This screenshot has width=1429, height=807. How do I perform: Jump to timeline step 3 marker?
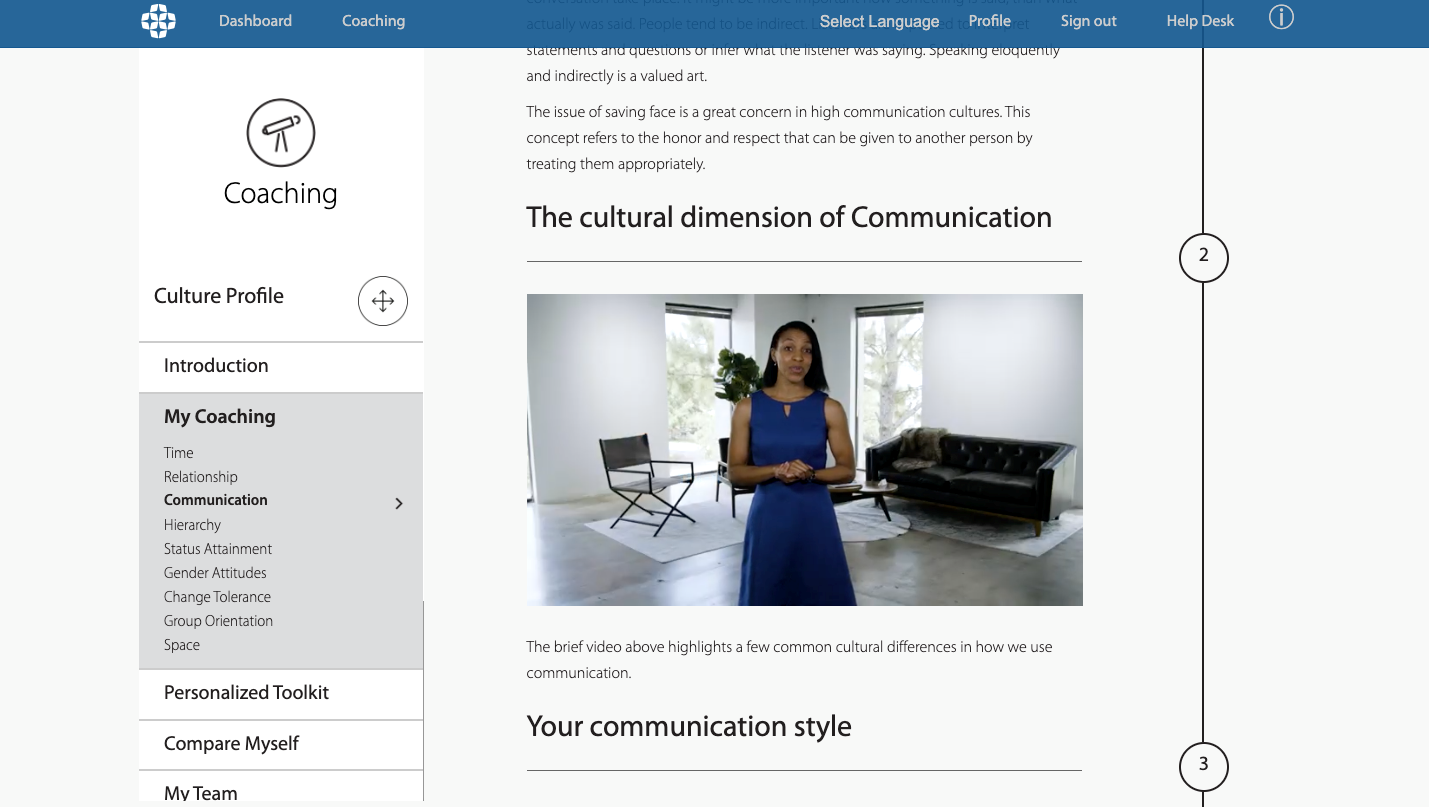click(x=1203, y=765)
